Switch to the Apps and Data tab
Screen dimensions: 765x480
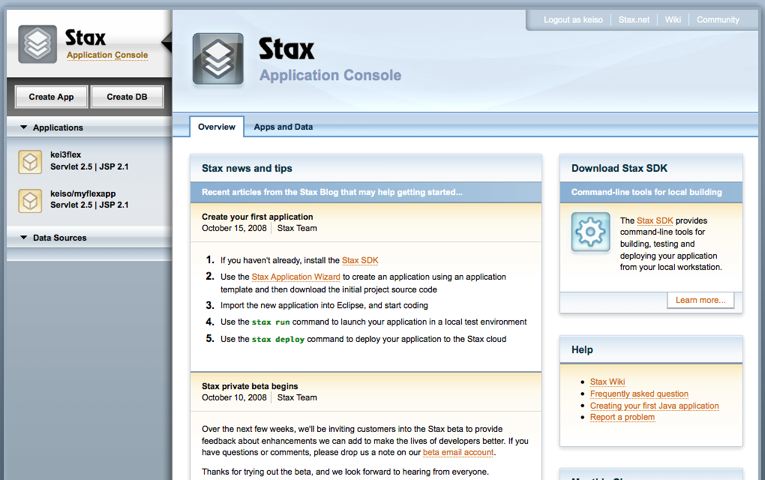click(283, 127)
